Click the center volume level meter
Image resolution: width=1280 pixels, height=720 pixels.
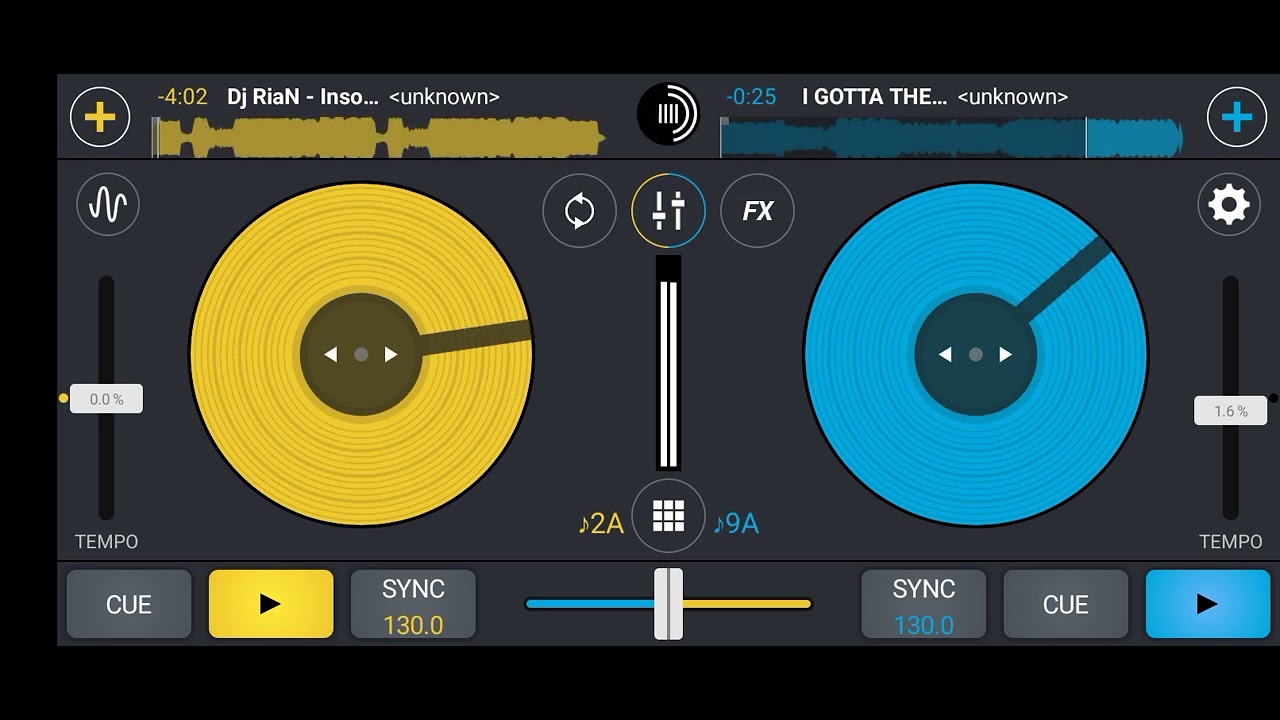point(668,363)
